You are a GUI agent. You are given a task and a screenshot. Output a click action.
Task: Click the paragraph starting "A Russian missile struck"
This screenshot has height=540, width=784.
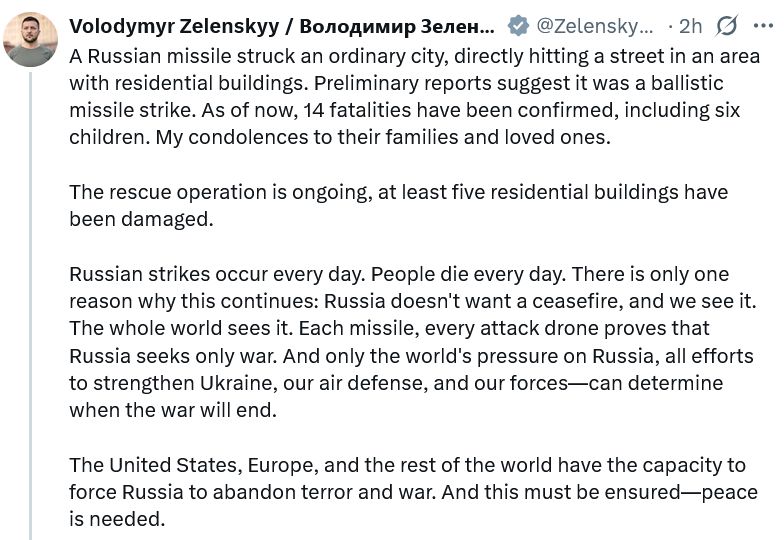(x=400, y=97)
